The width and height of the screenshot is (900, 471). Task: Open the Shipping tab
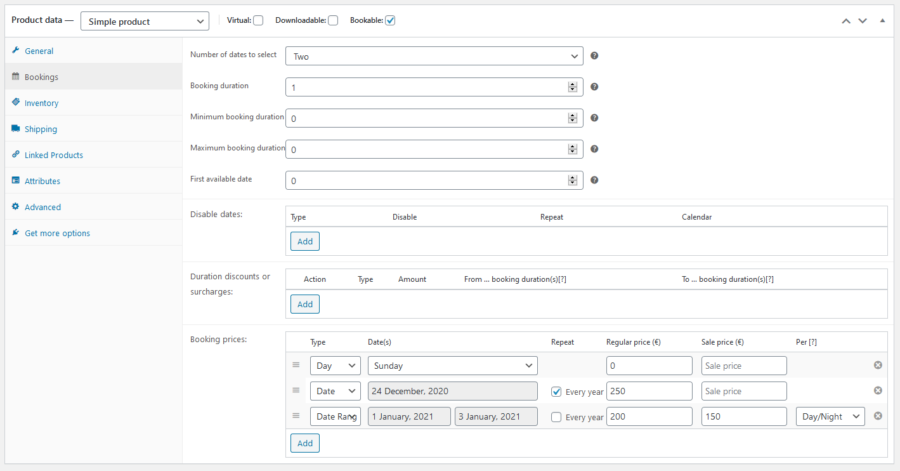(94, 129)
